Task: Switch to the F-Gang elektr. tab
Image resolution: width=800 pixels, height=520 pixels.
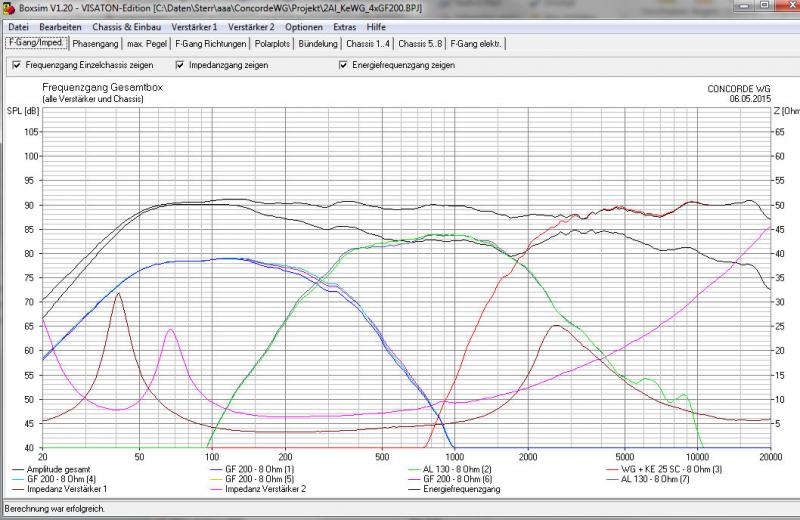Action: [476, 44]
